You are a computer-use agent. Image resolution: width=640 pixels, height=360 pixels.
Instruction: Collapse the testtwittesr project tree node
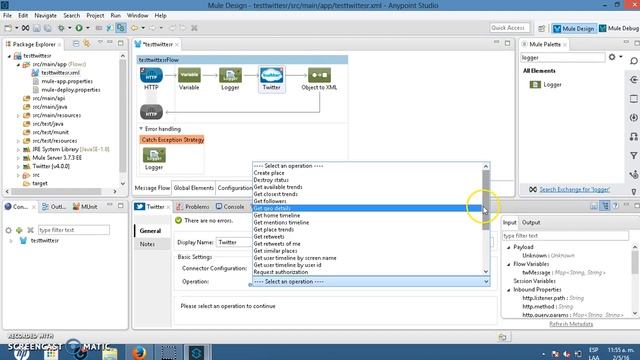[9, 56]
